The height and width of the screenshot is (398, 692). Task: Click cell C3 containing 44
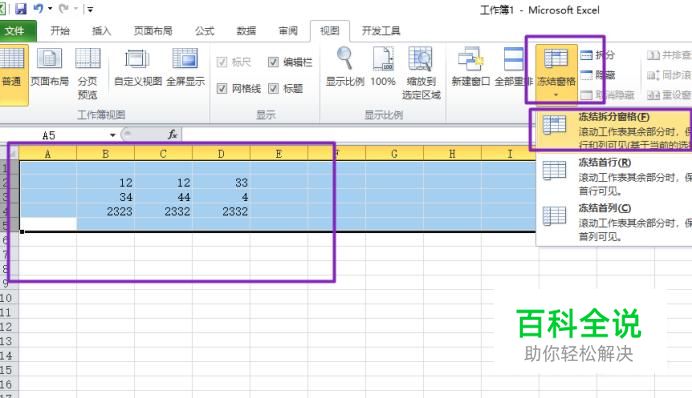(x=163, y=197)
